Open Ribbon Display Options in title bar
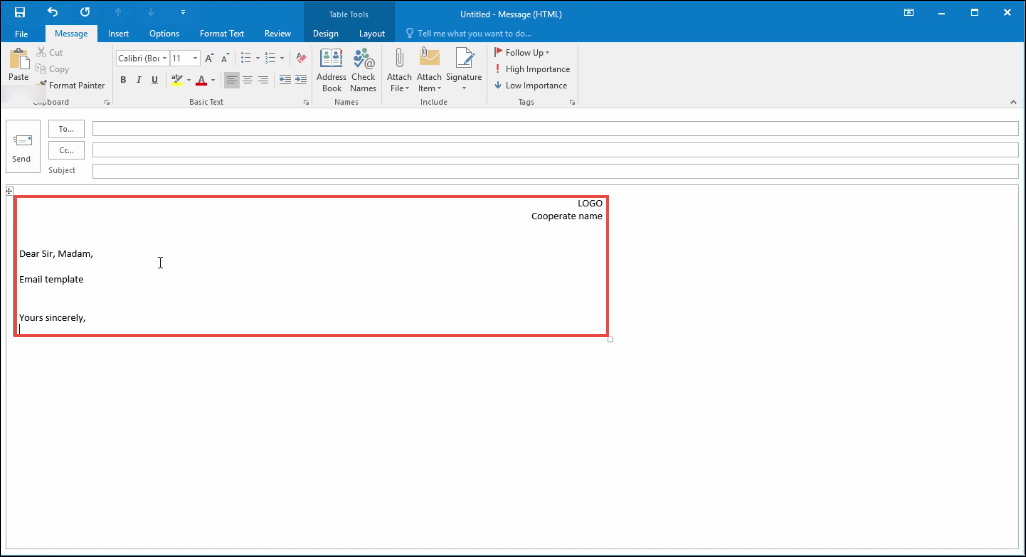 pyautogui.click(x=909, y=12)
